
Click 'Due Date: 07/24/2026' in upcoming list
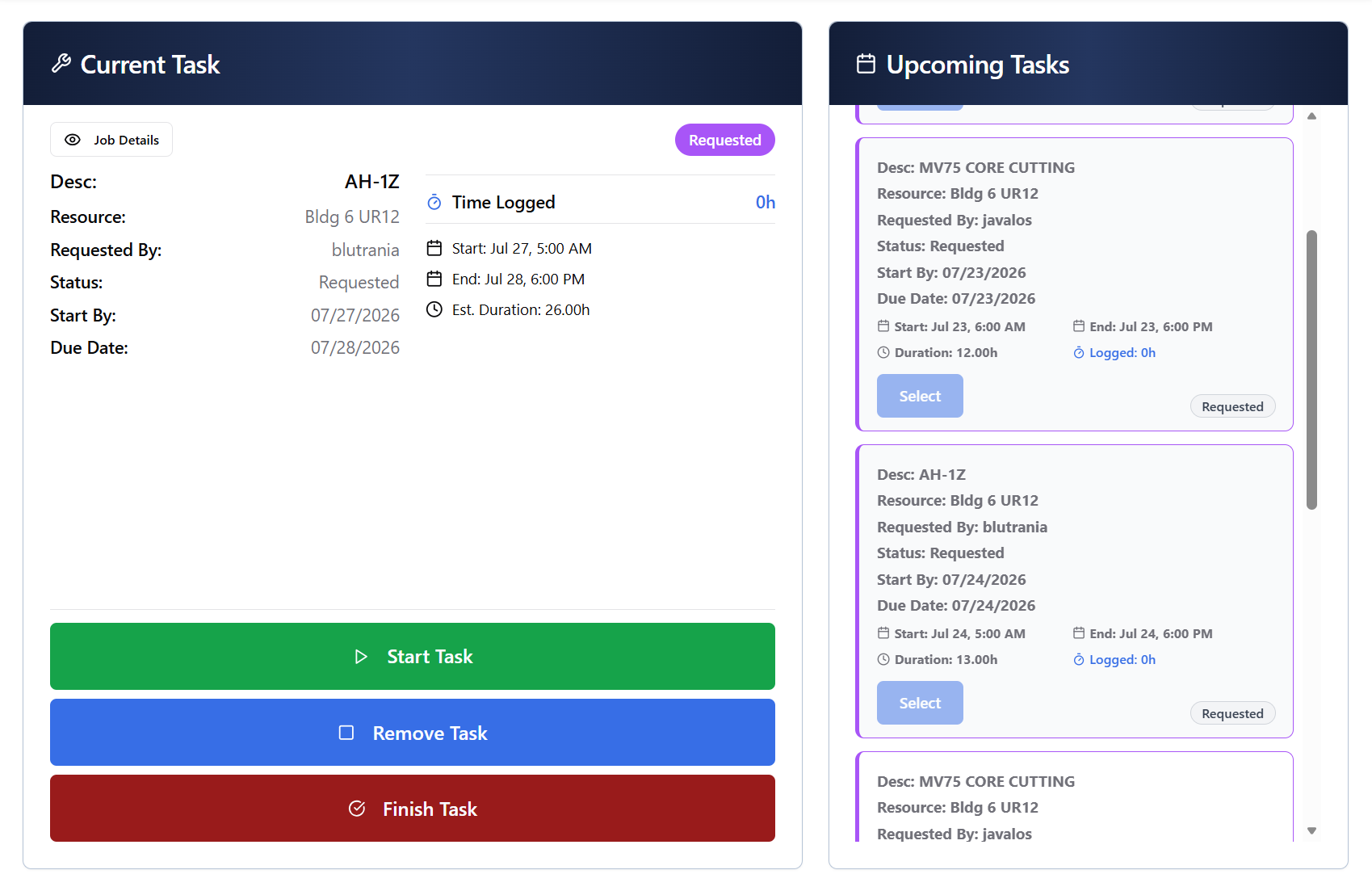(x=956, y=605)
